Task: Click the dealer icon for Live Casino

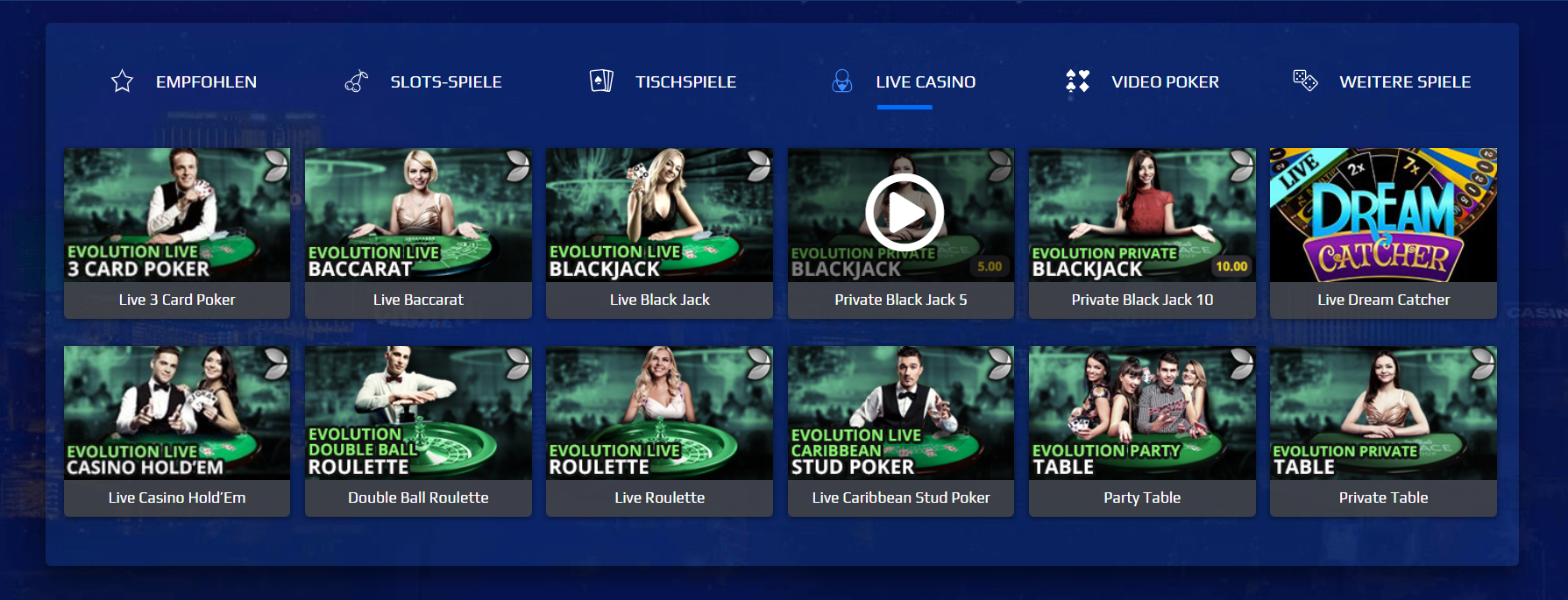Action: (841, 81)
